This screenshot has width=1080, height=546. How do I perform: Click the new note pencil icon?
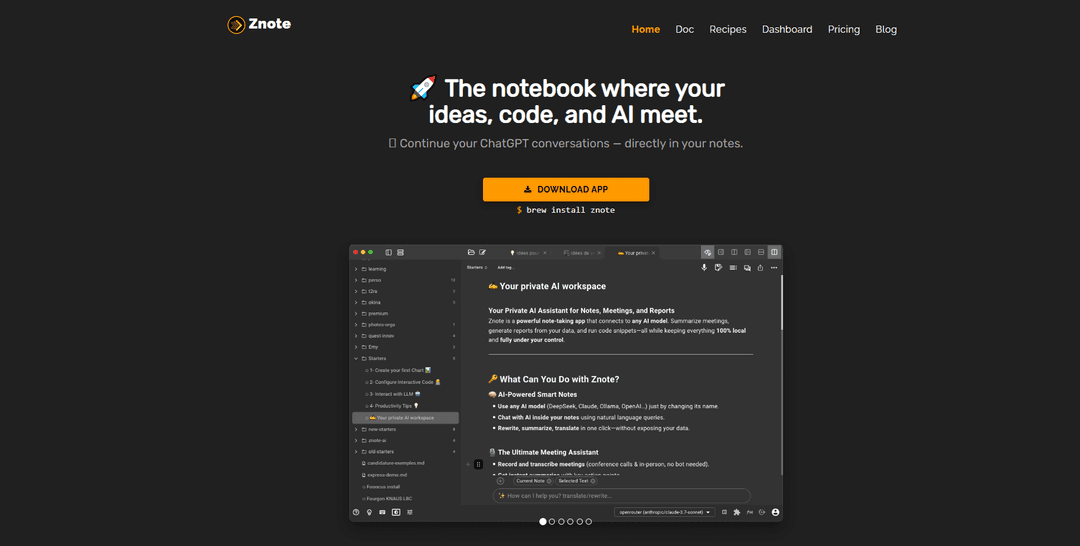[x=483, y=253]
